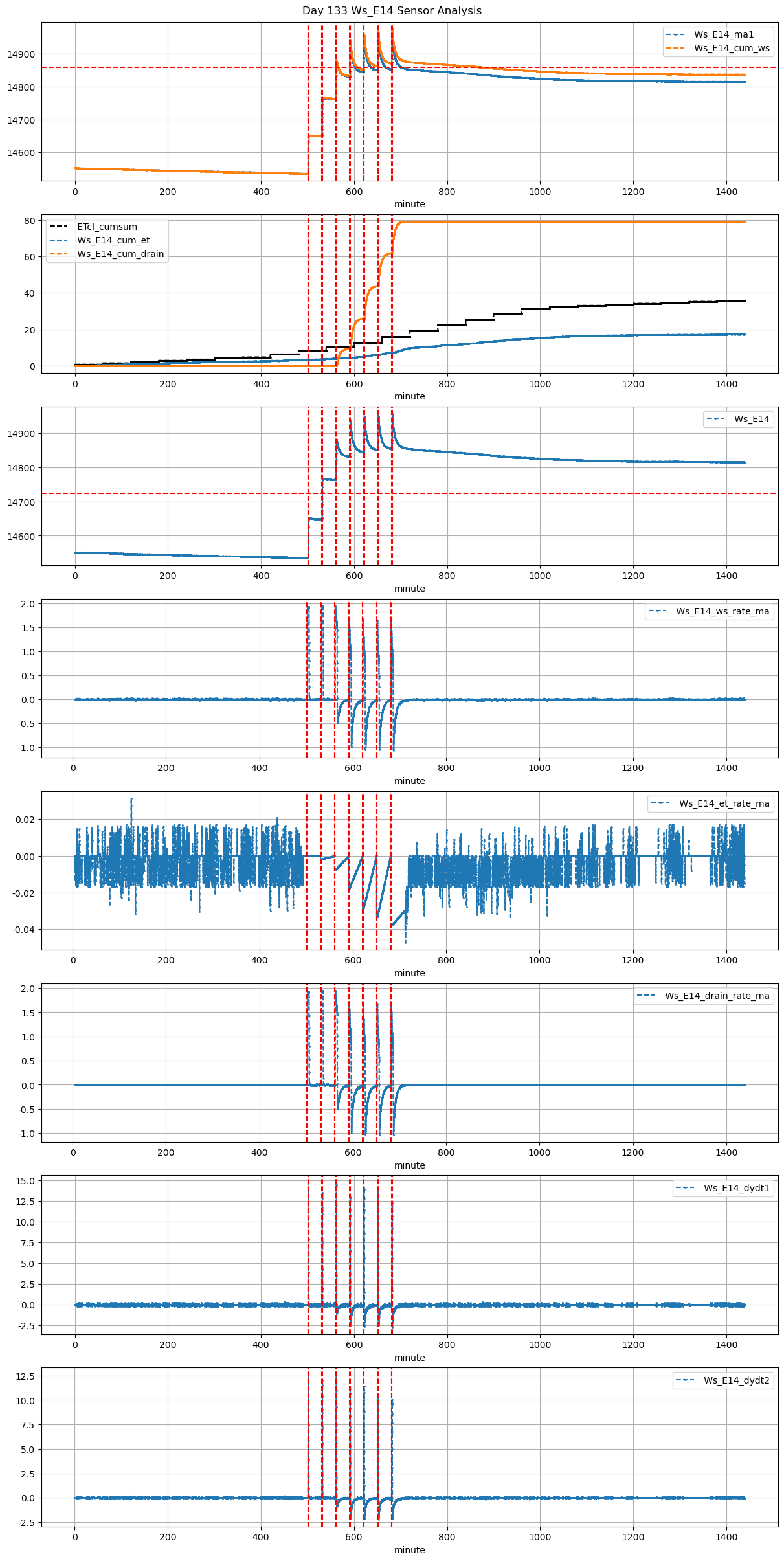This screenshot has height=1561, width=784.
Task: Click the 14900 y-axis tick on top chart
Action: (x=21, y=54)
